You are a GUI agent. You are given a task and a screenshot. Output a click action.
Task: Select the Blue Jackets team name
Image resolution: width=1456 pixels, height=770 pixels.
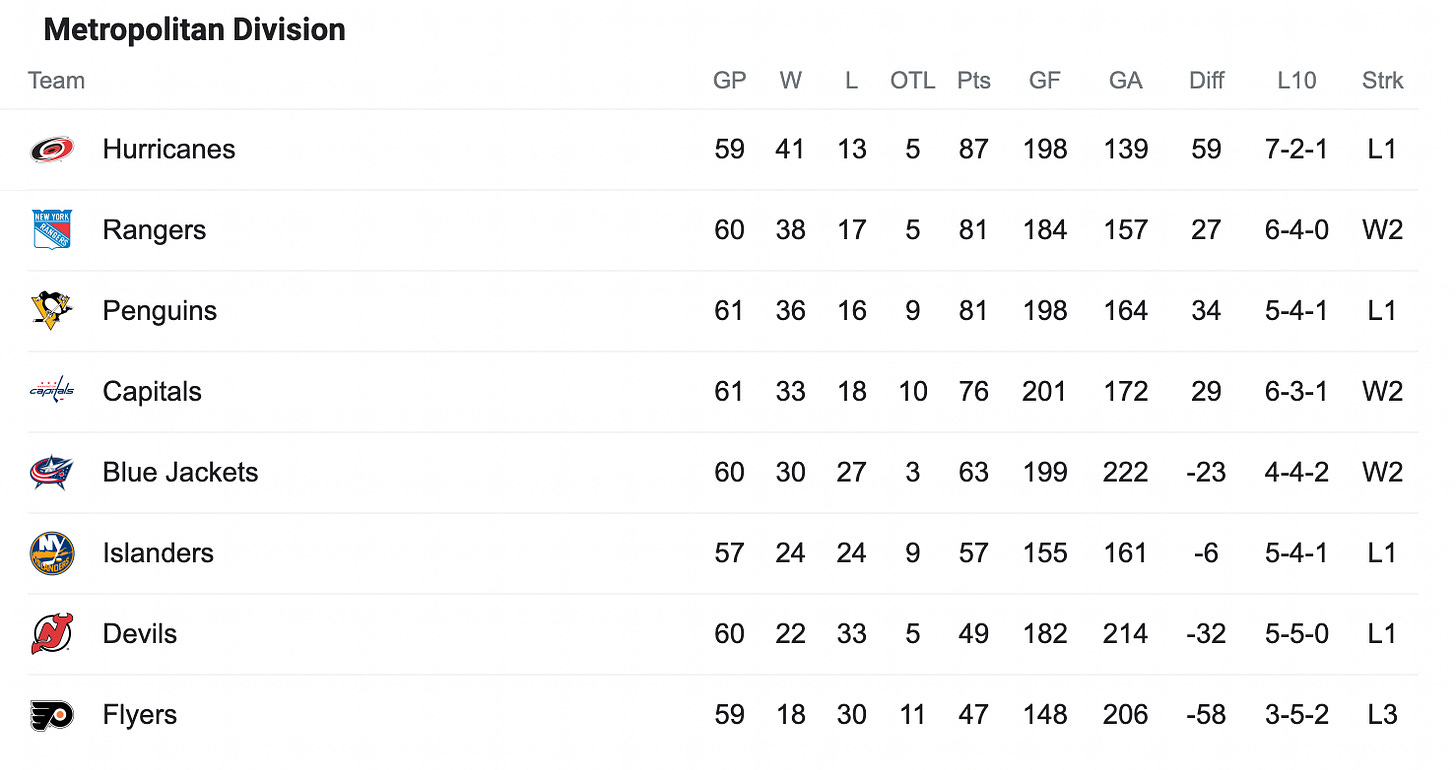pyautogui.click(x=180, y=472)
